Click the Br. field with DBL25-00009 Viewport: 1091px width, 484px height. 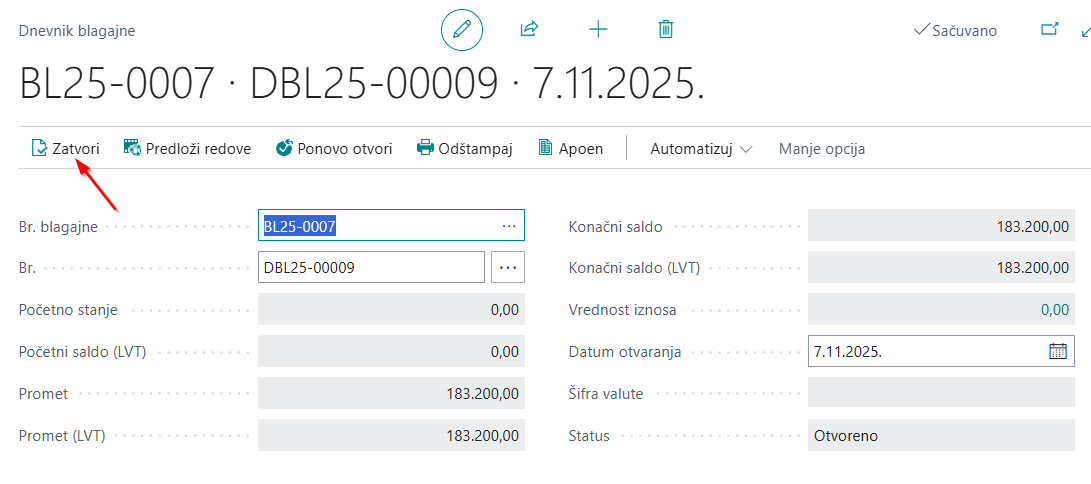tap(371, 267)
